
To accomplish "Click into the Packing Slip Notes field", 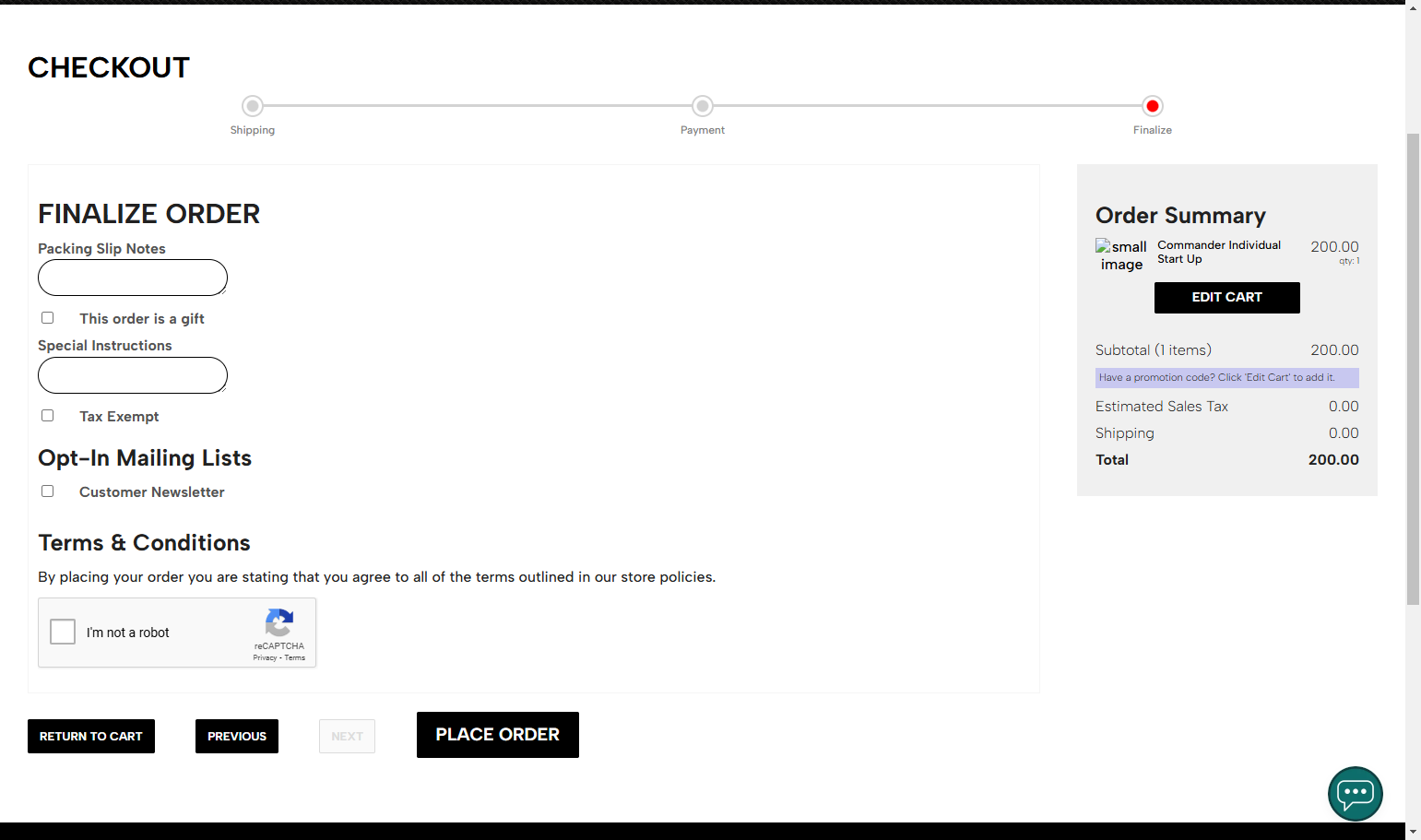I will tap(133, 278).
